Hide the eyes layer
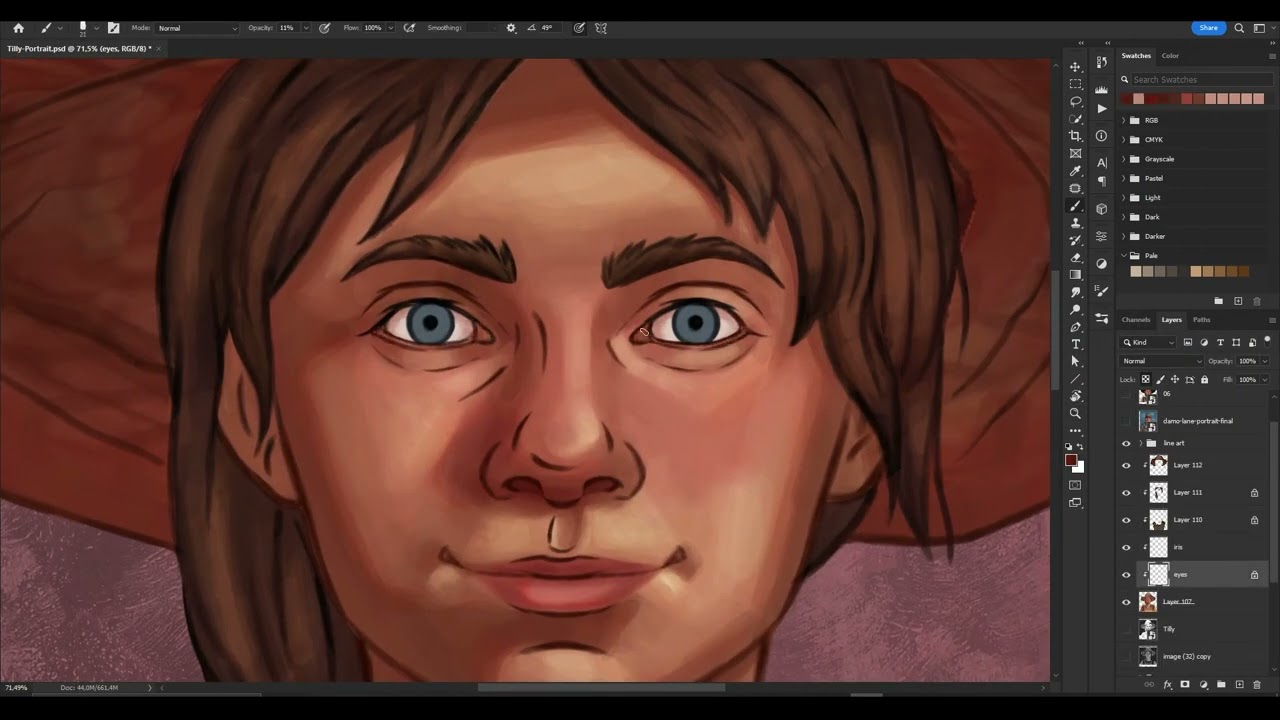The width and height of the screenshot is (1280, 720). coord(1126,575)
